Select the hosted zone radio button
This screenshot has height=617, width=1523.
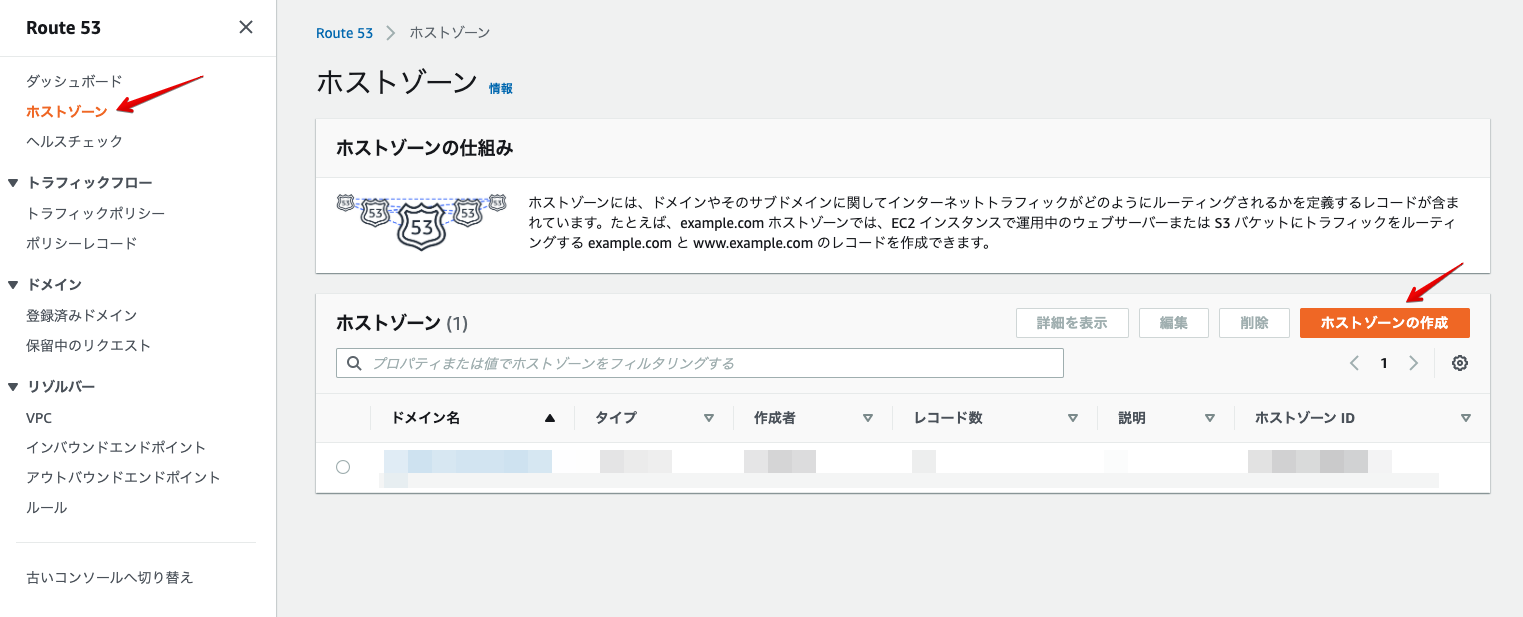click(x=343, y=466)
